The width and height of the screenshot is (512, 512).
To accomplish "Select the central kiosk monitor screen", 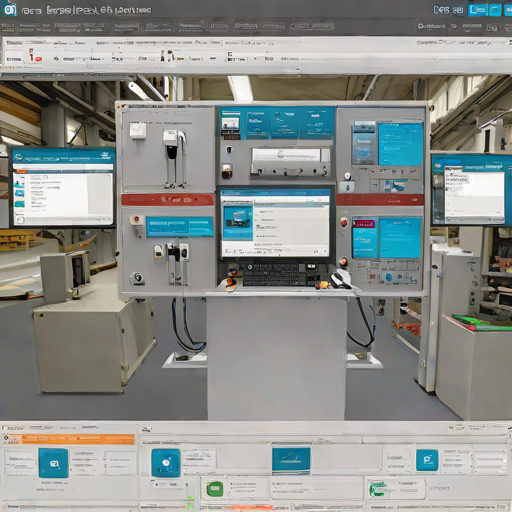I will click(x=275, y=222).
